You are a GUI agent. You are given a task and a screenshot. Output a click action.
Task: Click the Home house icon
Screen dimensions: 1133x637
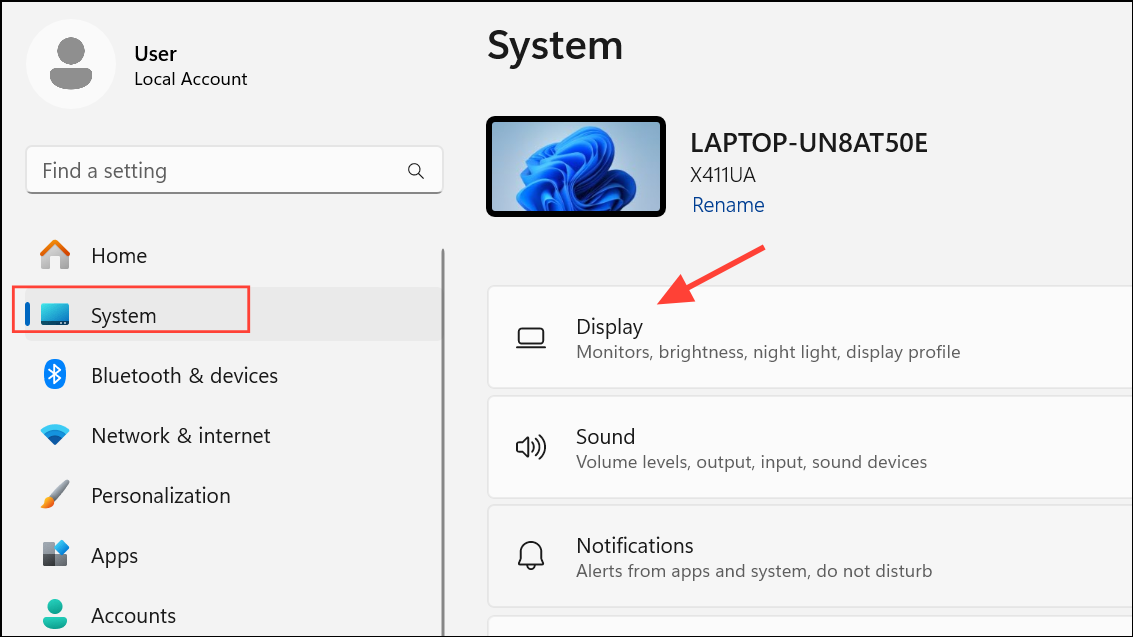(x=55, y=255)
